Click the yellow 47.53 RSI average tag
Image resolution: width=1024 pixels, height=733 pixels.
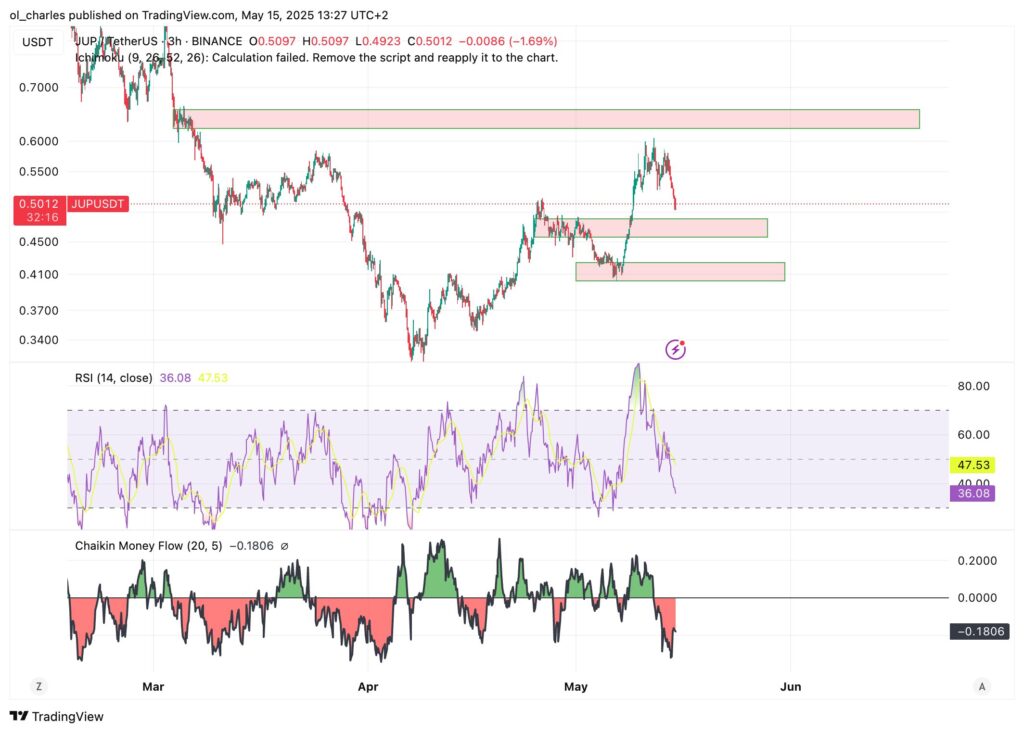pos(971,465)
